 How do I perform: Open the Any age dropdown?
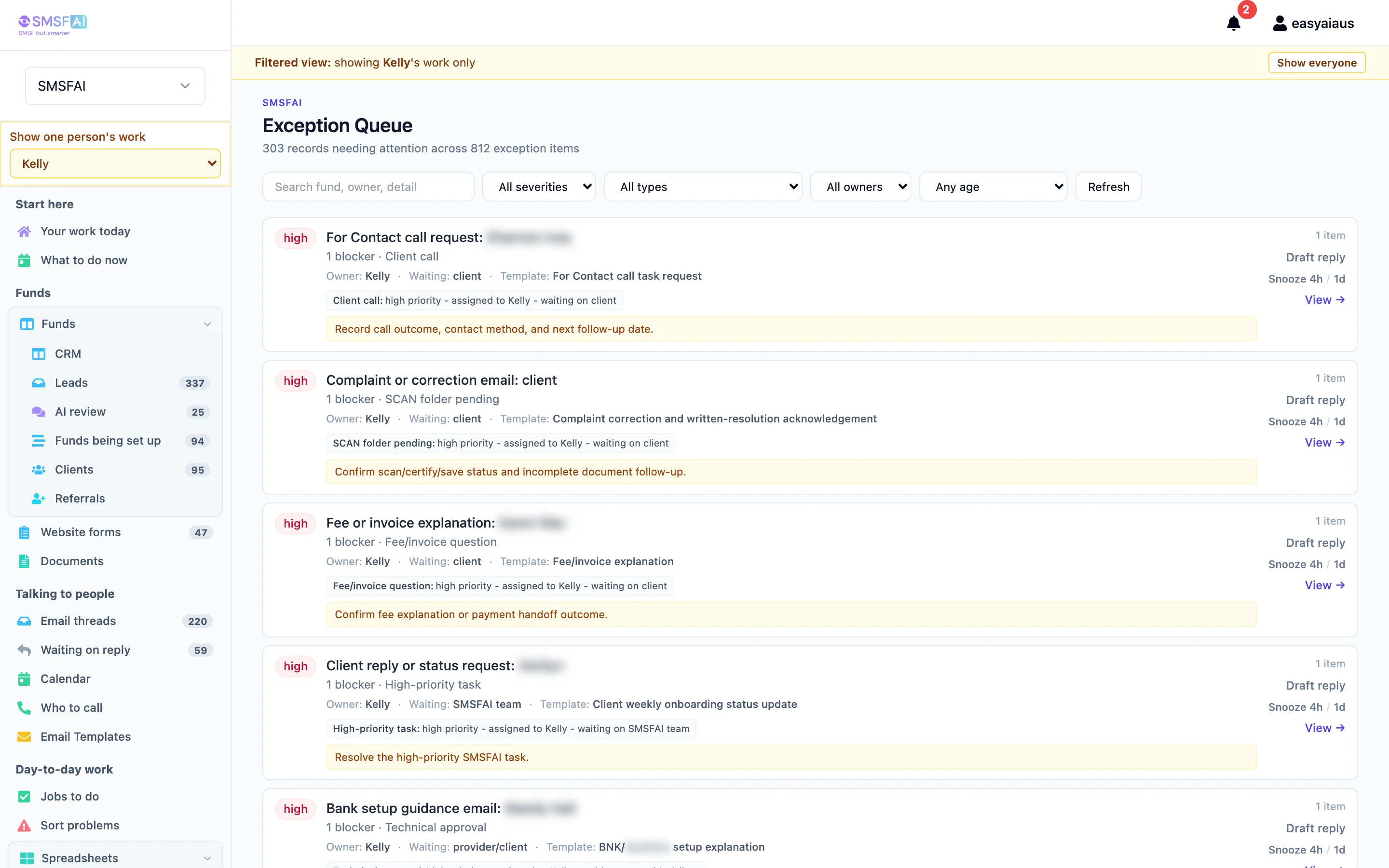993,187
